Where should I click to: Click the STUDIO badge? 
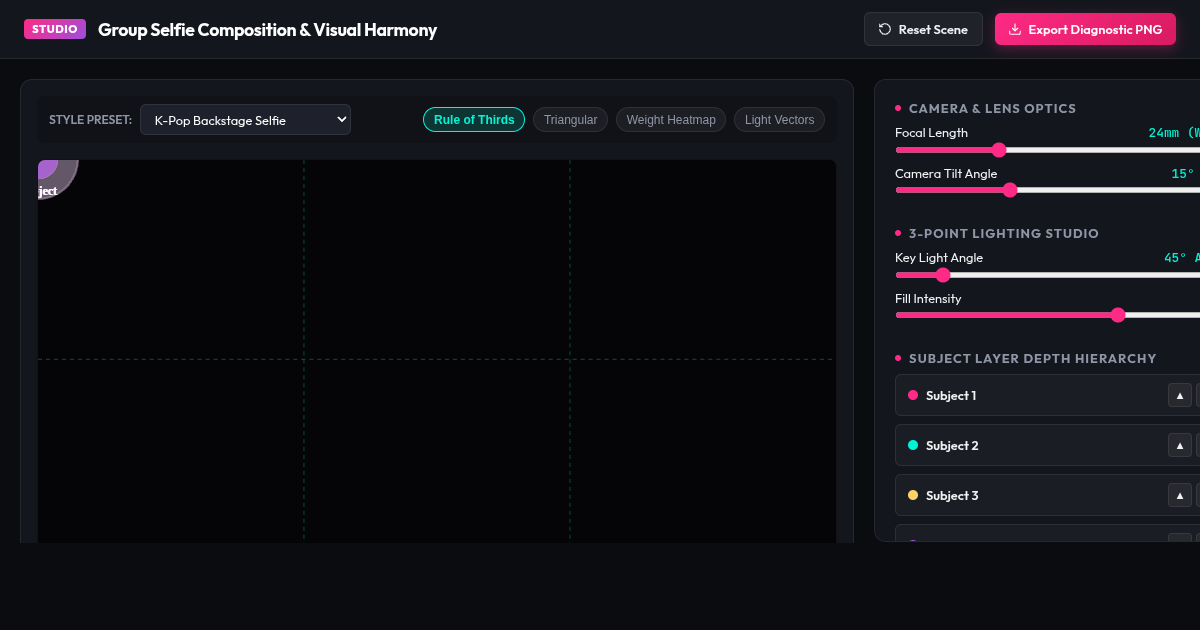point(55,29)
